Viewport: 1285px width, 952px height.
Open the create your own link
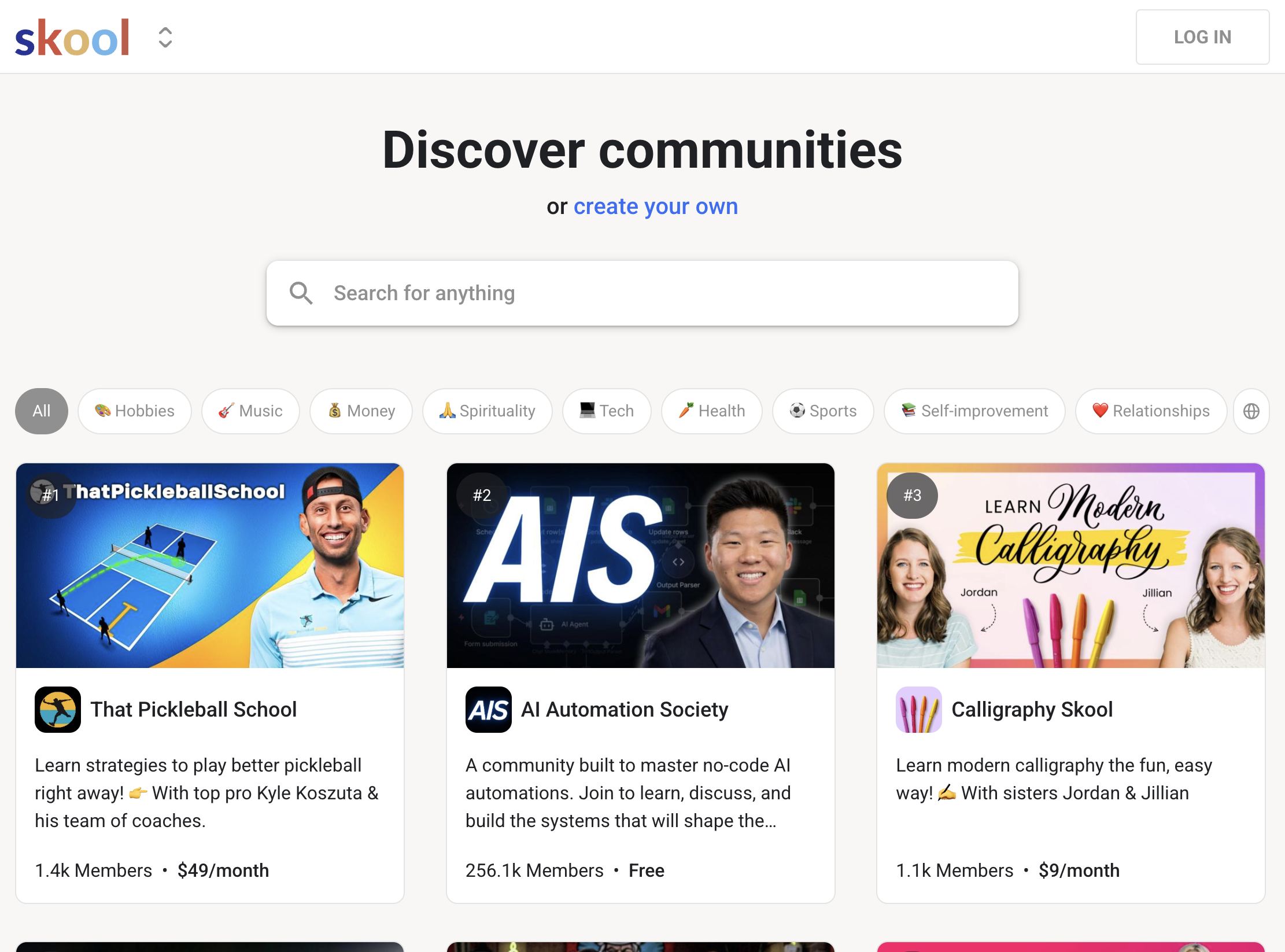coord(655,206)
